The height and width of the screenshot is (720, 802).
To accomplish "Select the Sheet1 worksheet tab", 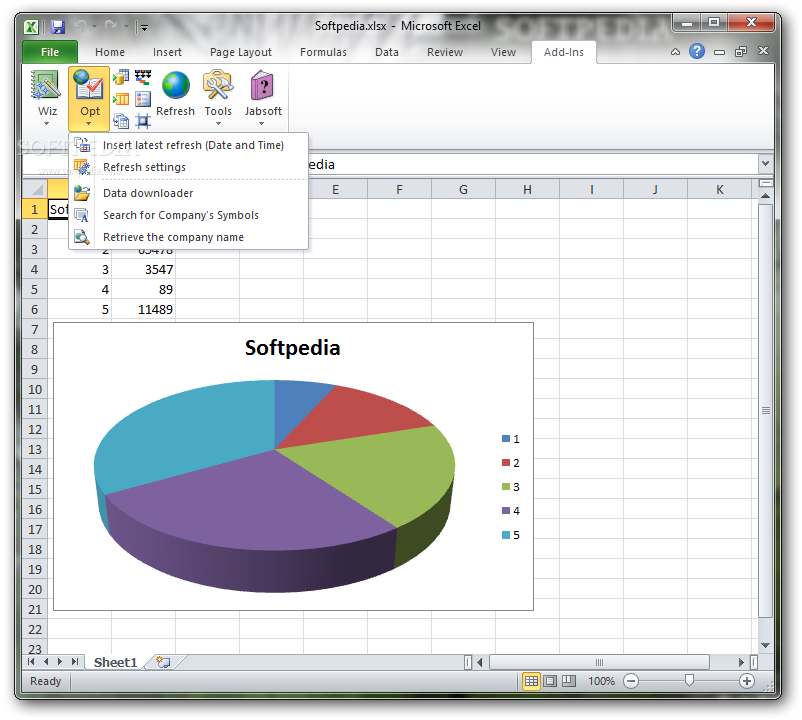I will [115, 662].
